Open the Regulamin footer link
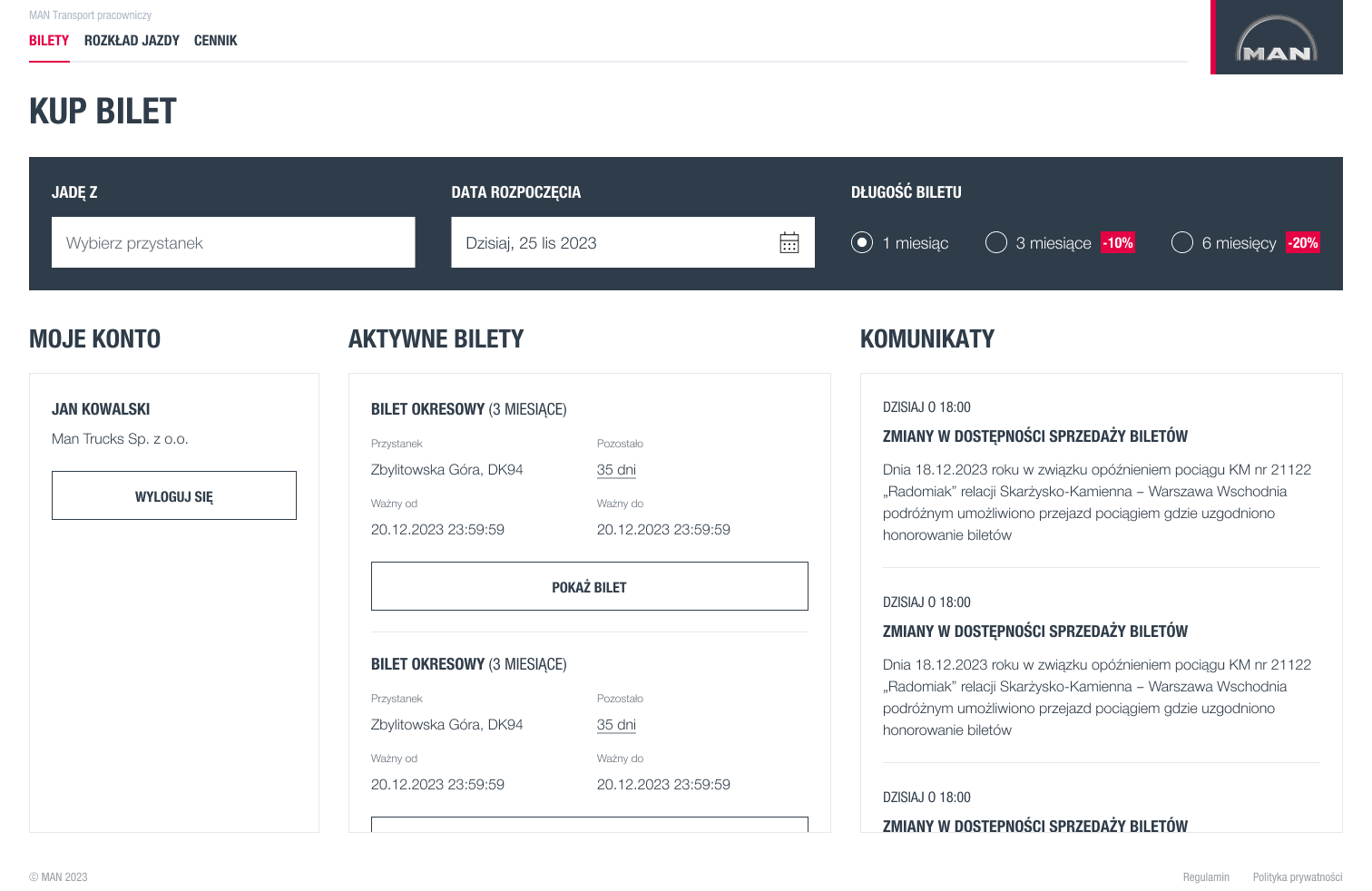Screen dimensions: 1372x891 (1206, 877)
